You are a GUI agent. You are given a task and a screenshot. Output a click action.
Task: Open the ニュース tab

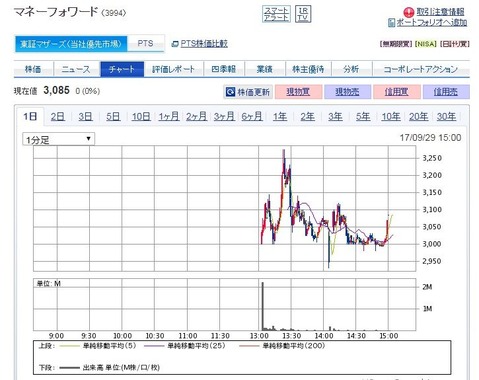76,69
